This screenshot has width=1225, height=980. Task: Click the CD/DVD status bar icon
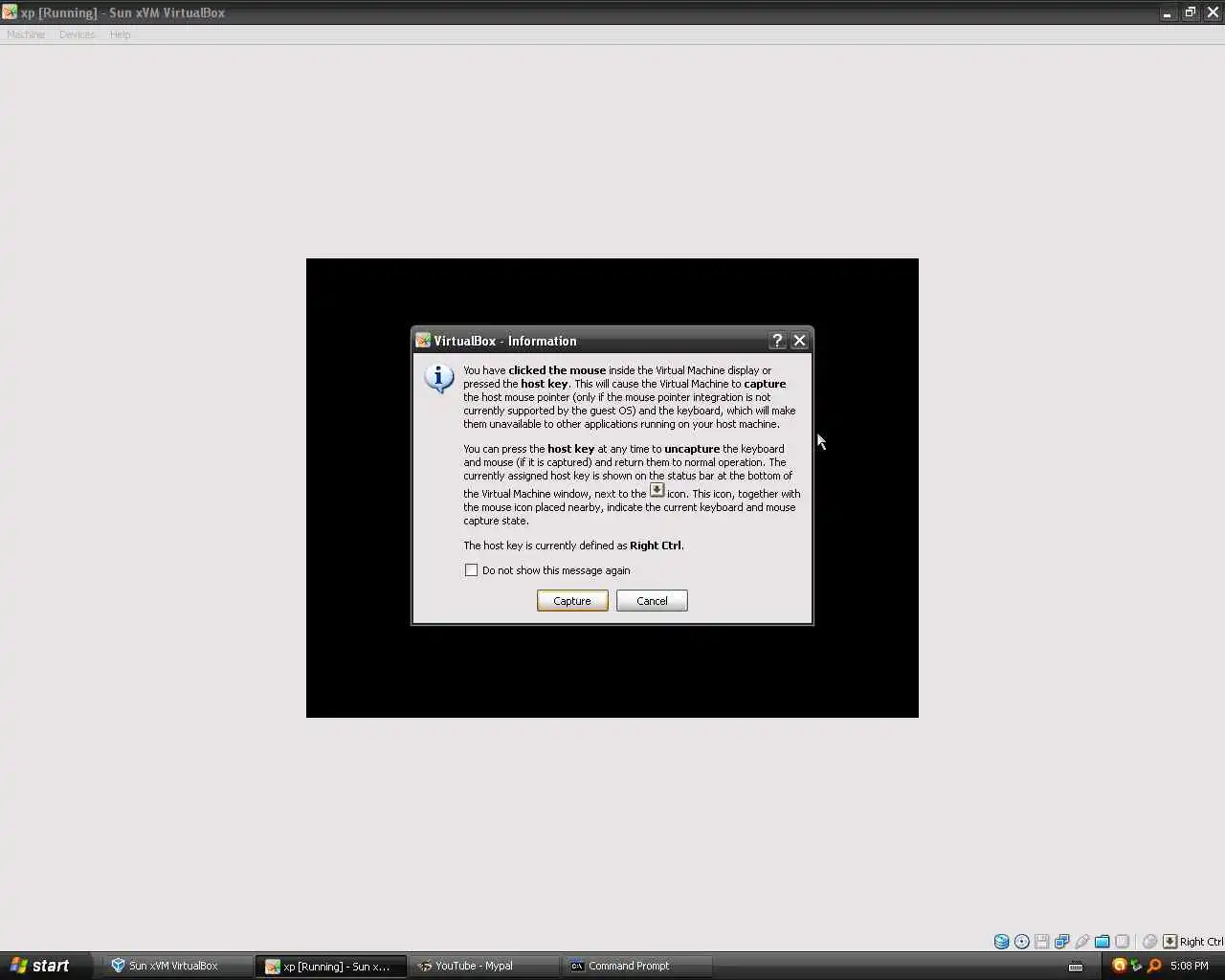(1022, 942)
